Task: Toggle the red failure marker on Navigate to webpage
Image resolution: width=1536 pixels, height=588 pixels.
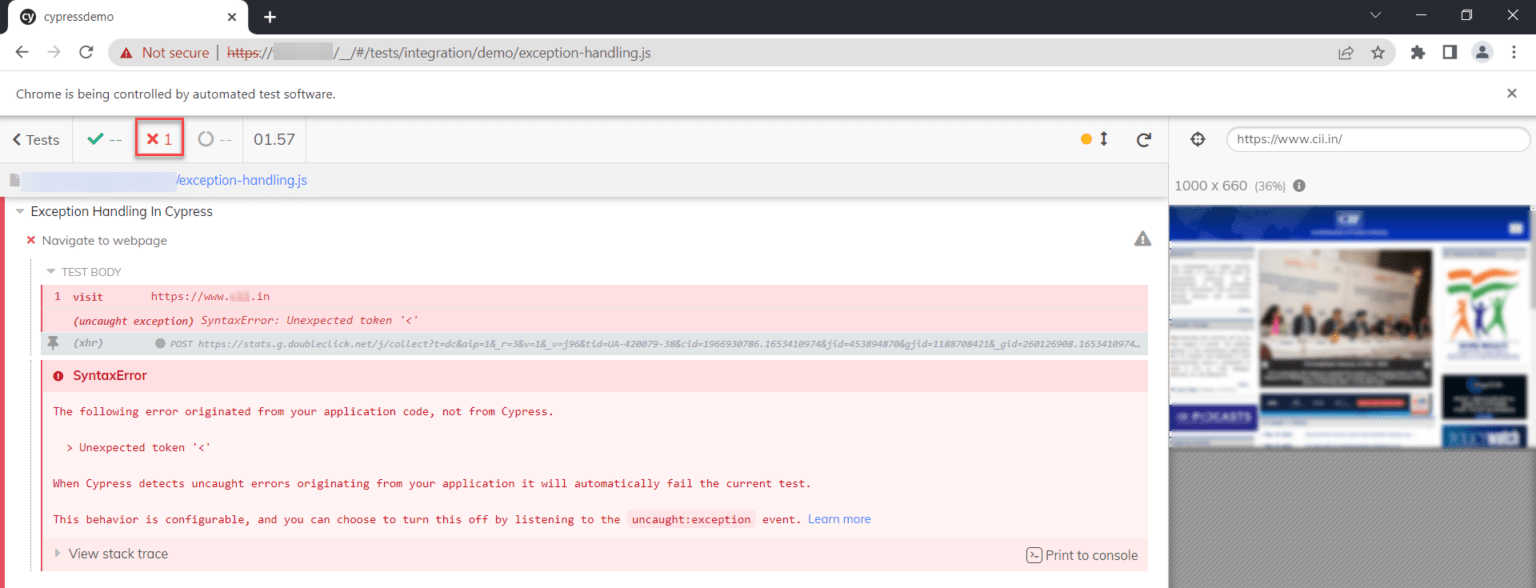Action: 30,240
